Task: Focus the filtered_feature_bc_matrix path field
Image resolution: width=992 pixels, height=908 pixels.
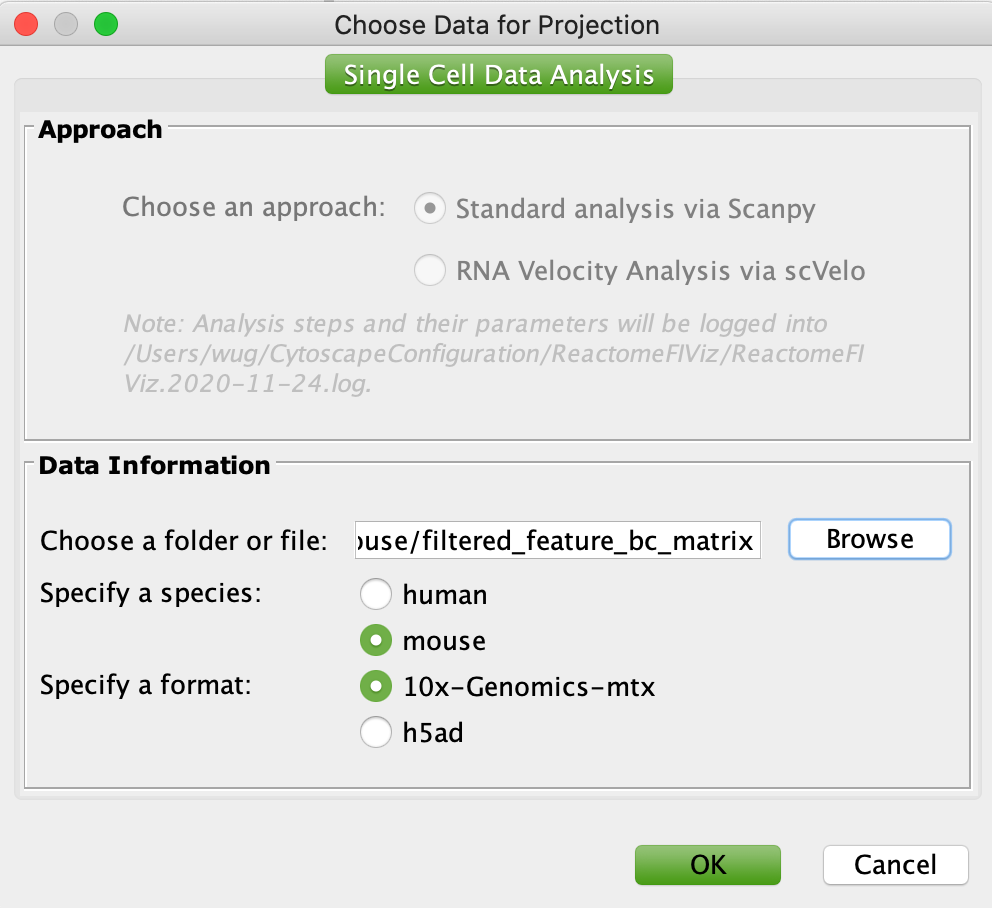Action: (557, 540)
